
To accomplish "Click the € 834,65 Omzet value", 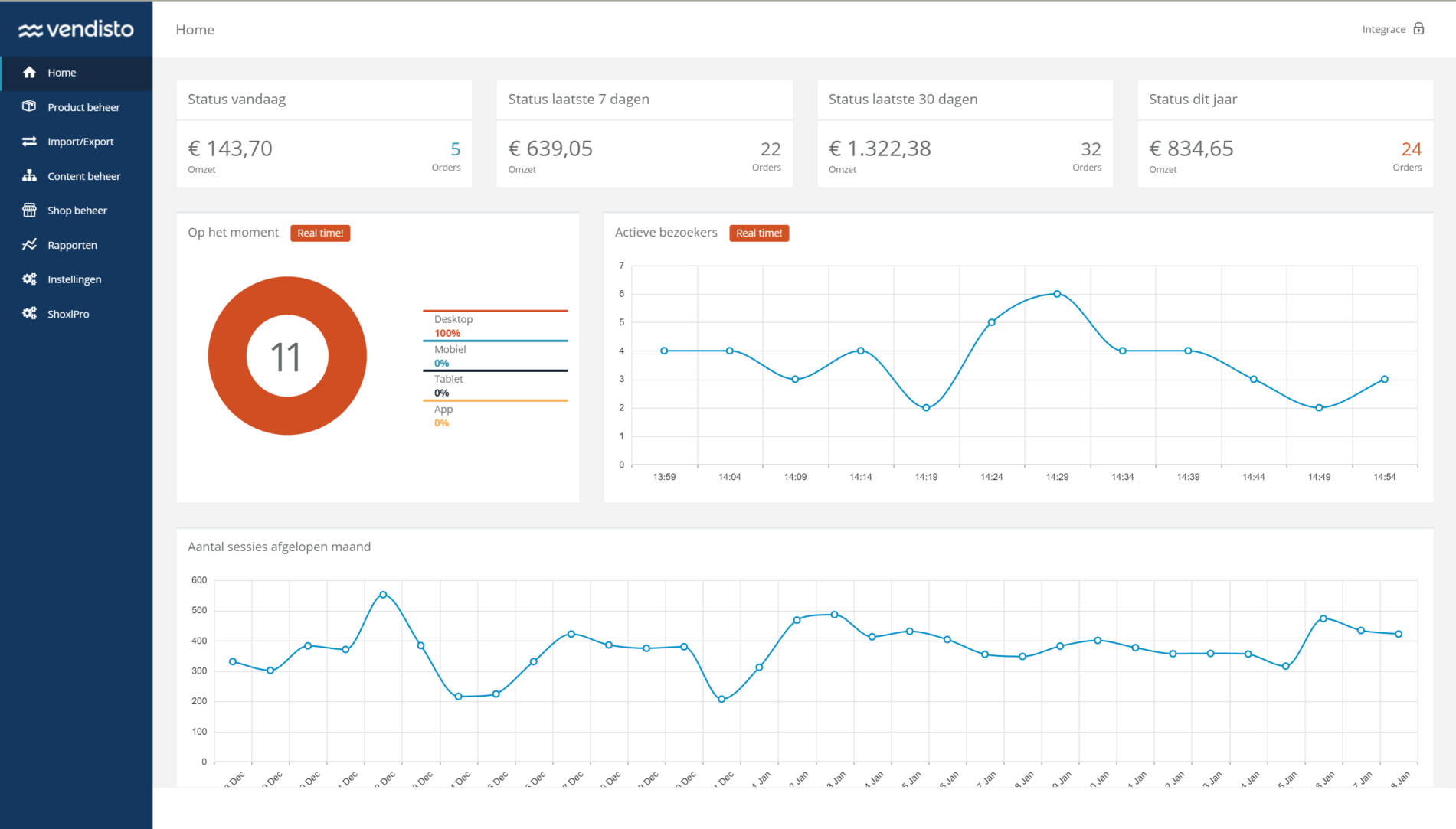I will click(x=1191, y=149).
